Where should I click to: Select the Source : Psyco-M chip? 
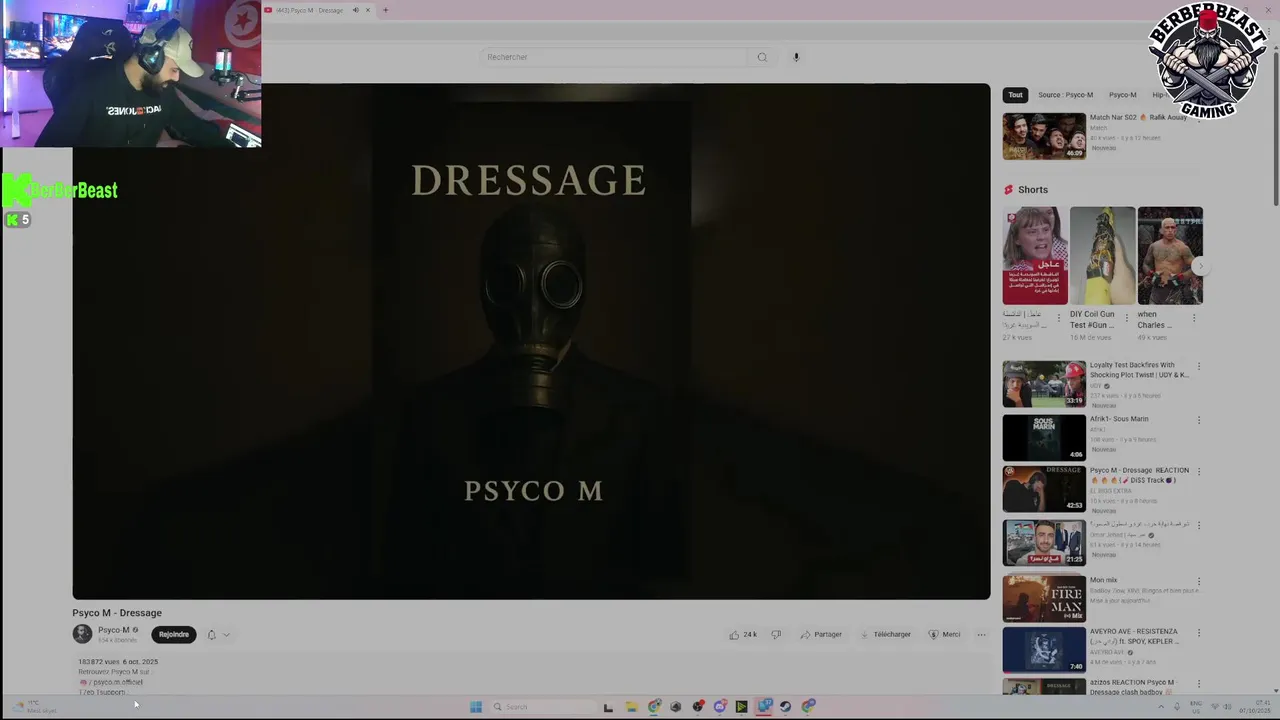point(1065,95)
